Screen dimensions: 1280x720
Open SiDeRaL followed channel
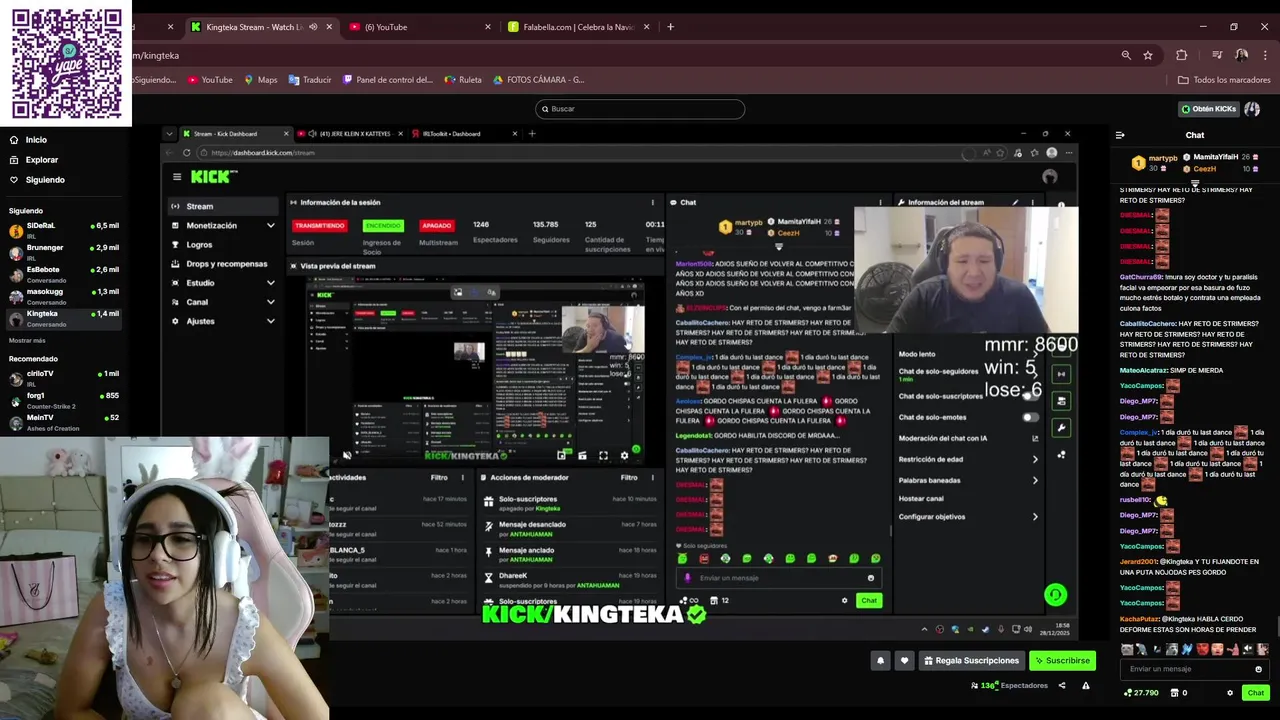click(64, 229)
